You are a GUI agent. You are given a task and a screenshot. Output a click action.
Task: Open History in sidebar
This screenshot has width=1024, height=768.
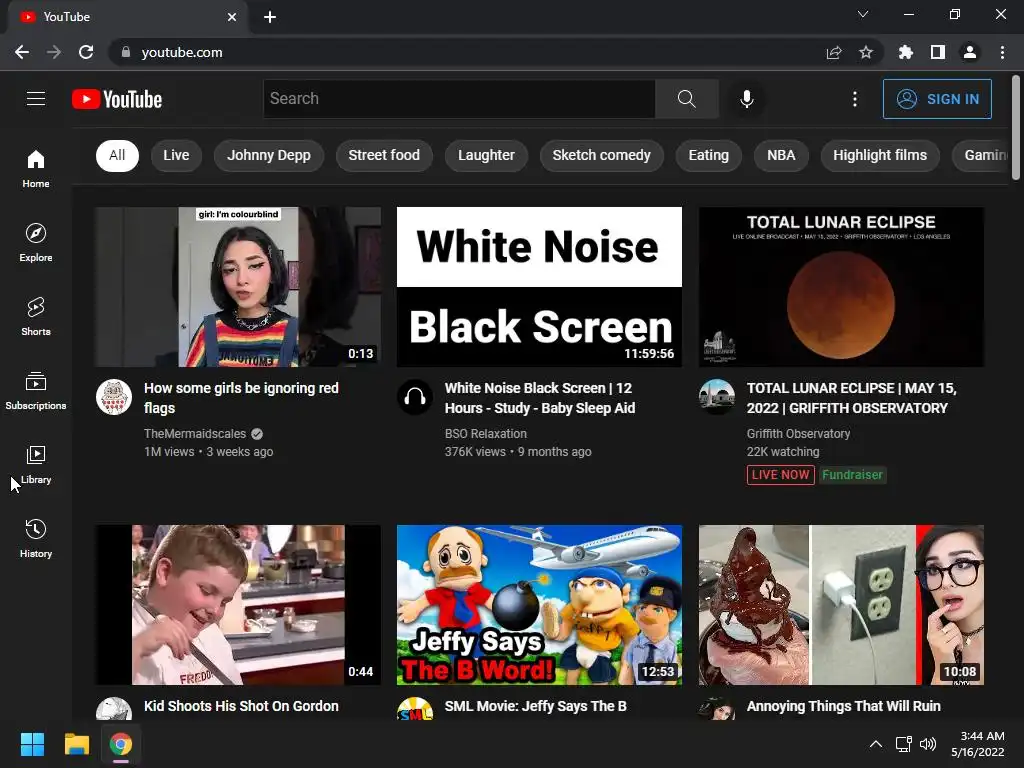tap(36, 539)
